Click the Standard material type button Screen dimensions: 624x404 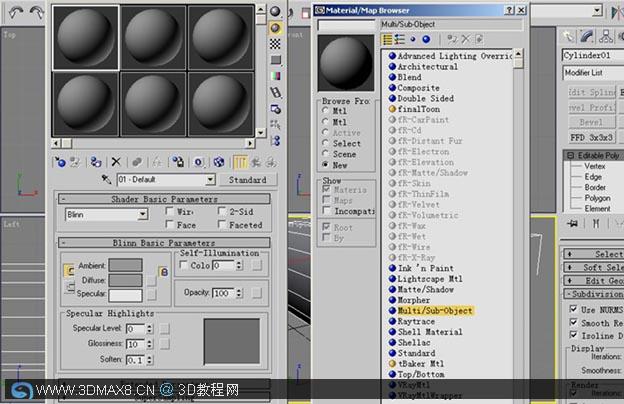[x=248, y=180]
